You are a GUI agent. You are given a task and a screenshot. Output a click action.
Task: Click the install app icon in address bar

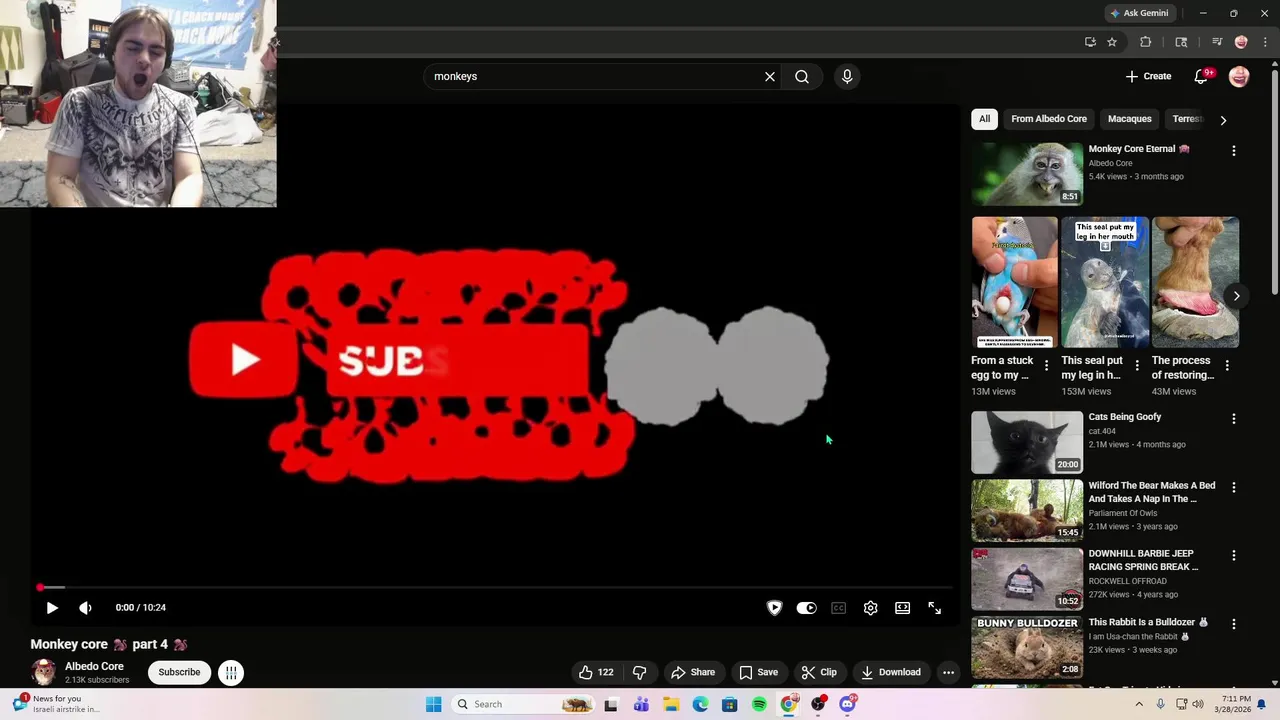[x=1090, y=42]
